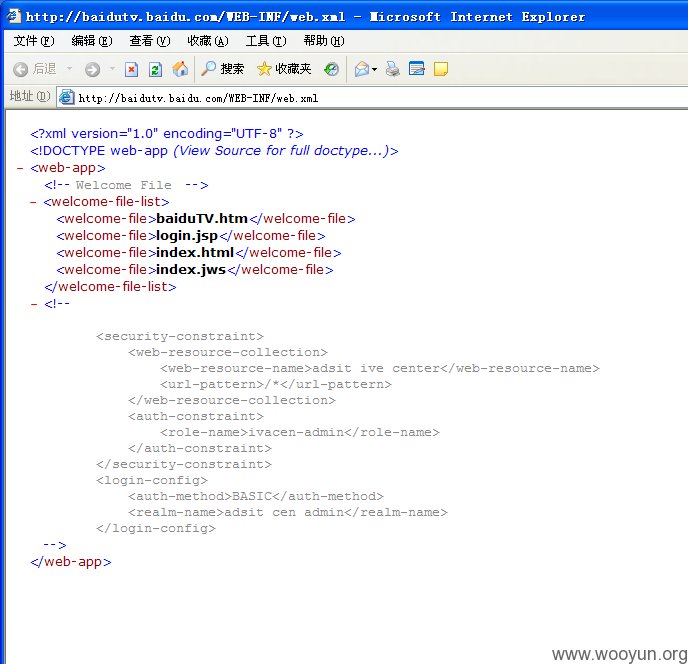The height and width of the screenshot is (664, 688).
Task: Collapse the web-app XML node
Action: tap(20, 168)
